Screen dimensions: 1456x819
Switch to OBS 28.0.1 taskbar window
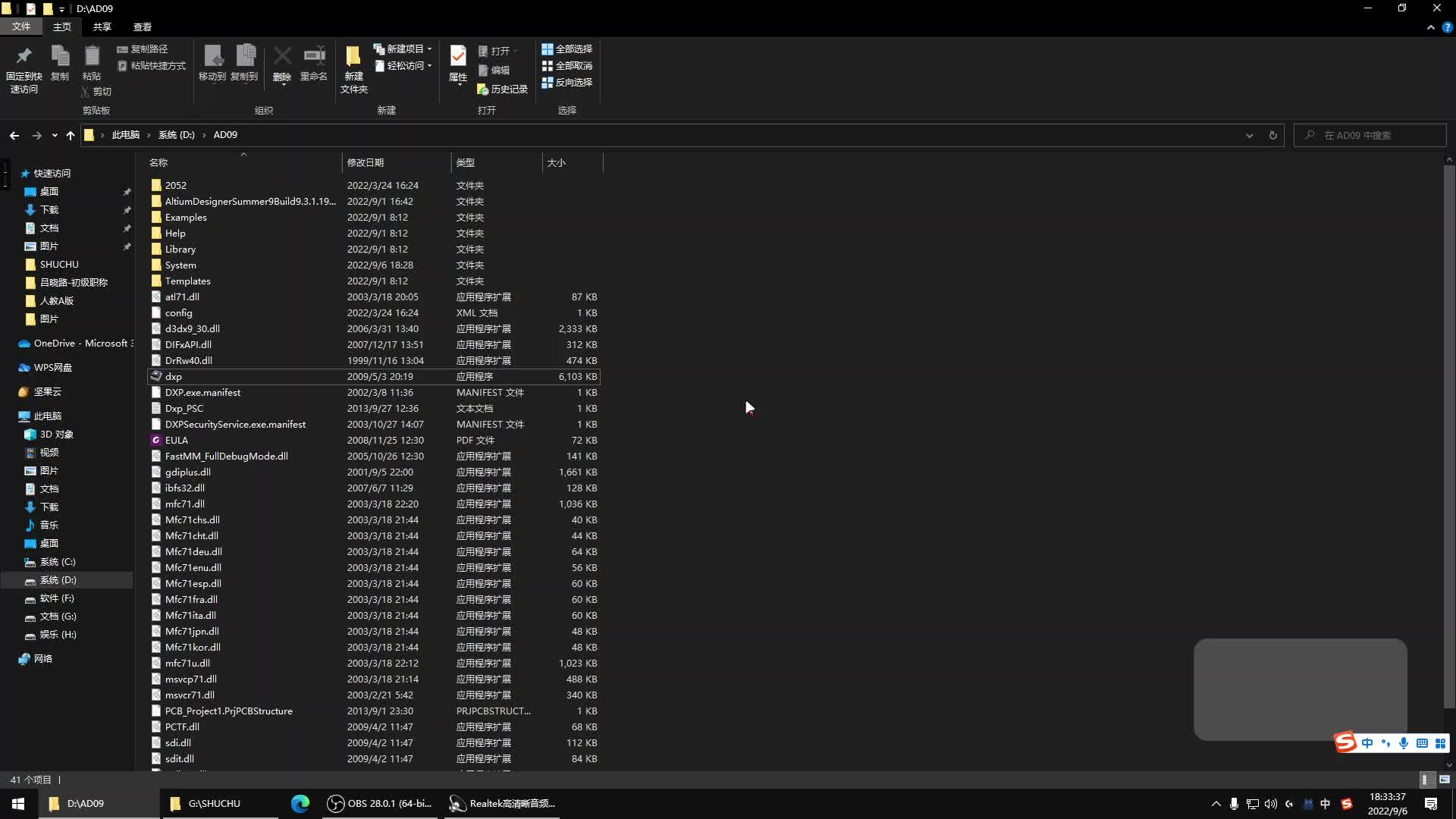tap(380, 804)
